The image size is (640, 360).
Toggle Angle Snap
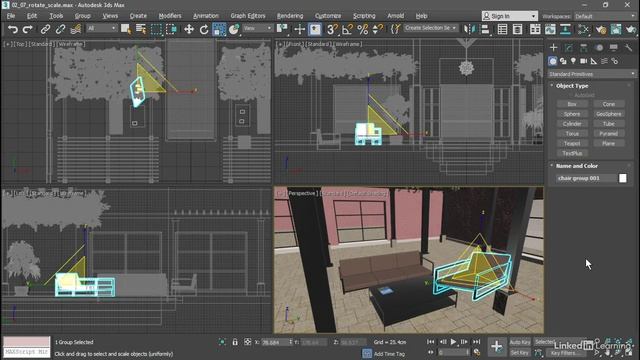tap(347, 29)
